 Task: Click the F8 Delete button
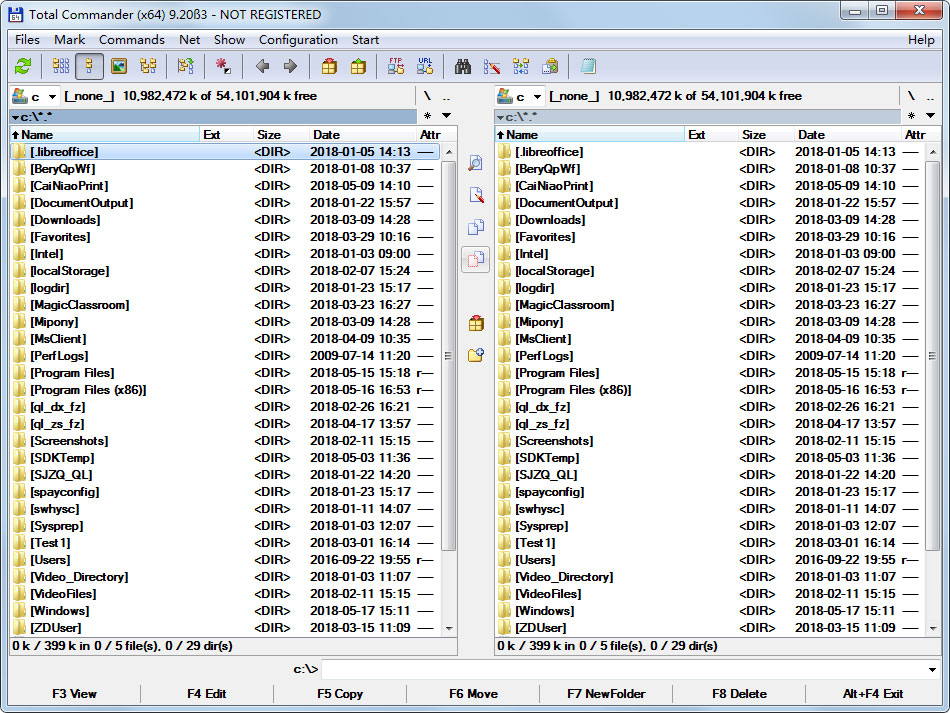pos(739,694)
